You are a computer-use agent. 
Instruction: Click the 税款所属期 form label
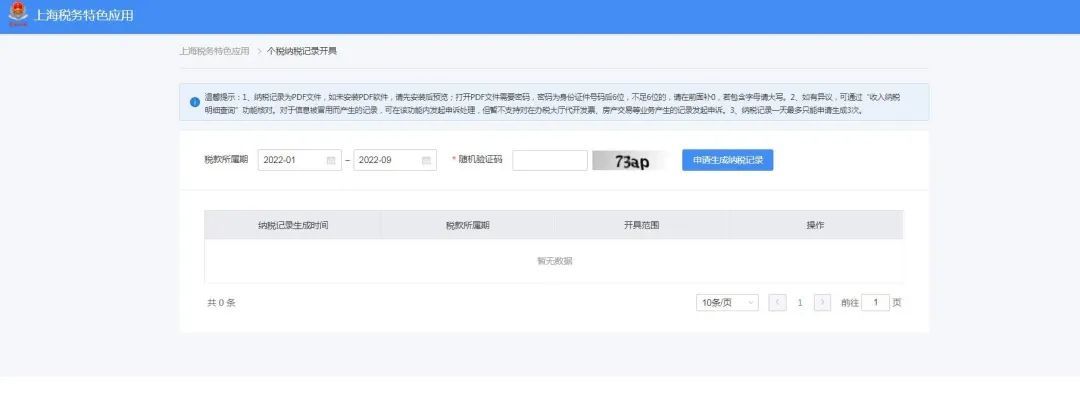[x=226, y=160]
